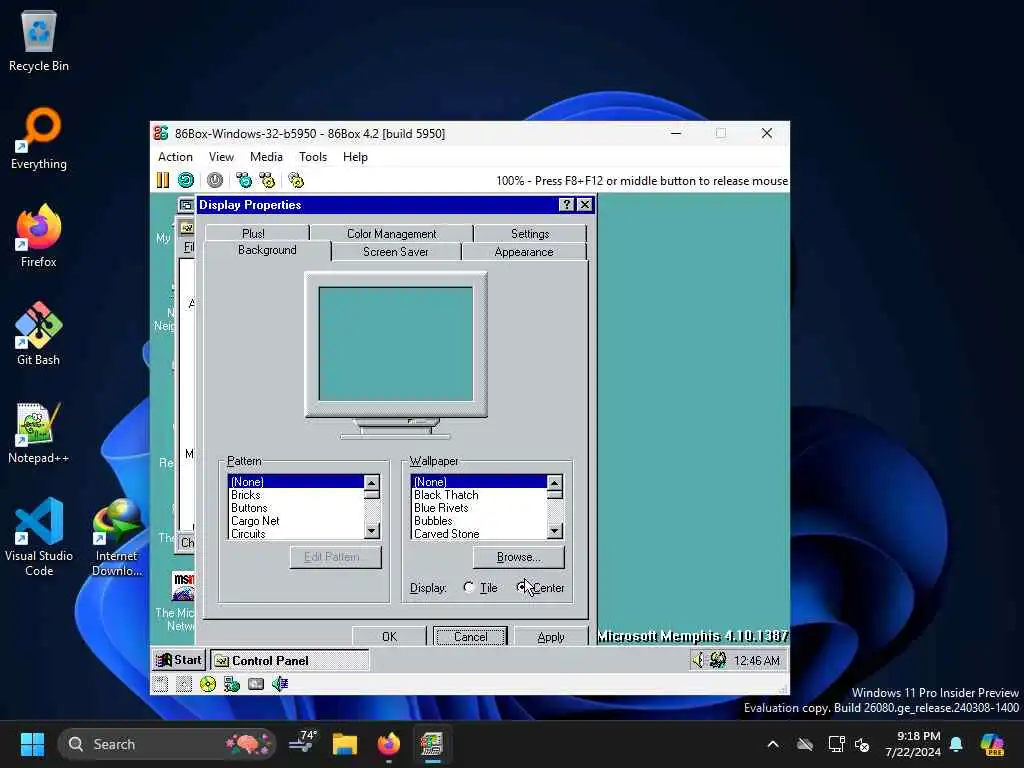This screenshot has width=1024, height=768.
Task: Select Cargo Net in the Pattern list
Action: pyautogui.click(x=296, y=521)
